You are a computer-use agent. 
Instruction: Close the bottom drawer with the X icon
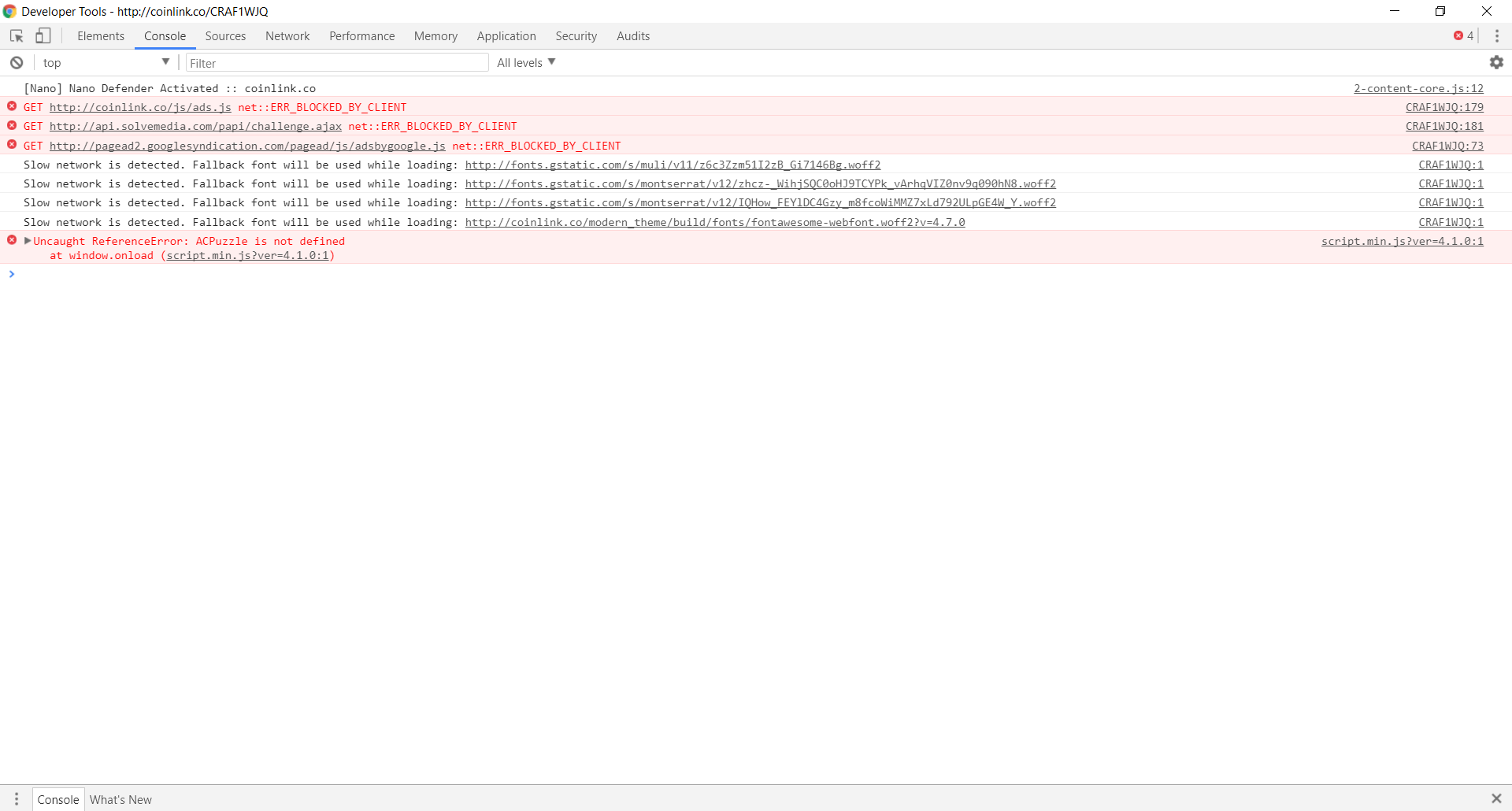point(1495,798)
